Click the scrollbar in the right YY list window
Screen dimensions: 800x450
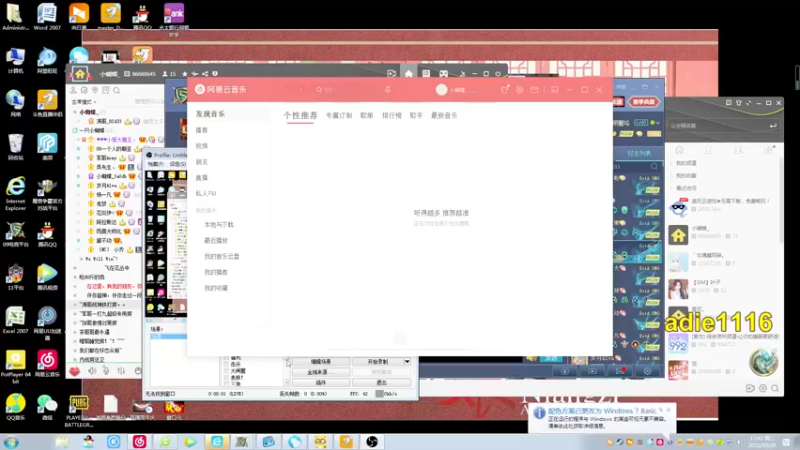(780, 202)
